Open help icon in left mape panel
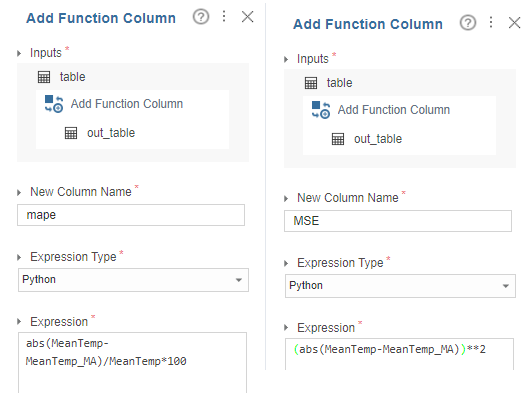Viewport: 526px width, 396px height. coord(201,17)
